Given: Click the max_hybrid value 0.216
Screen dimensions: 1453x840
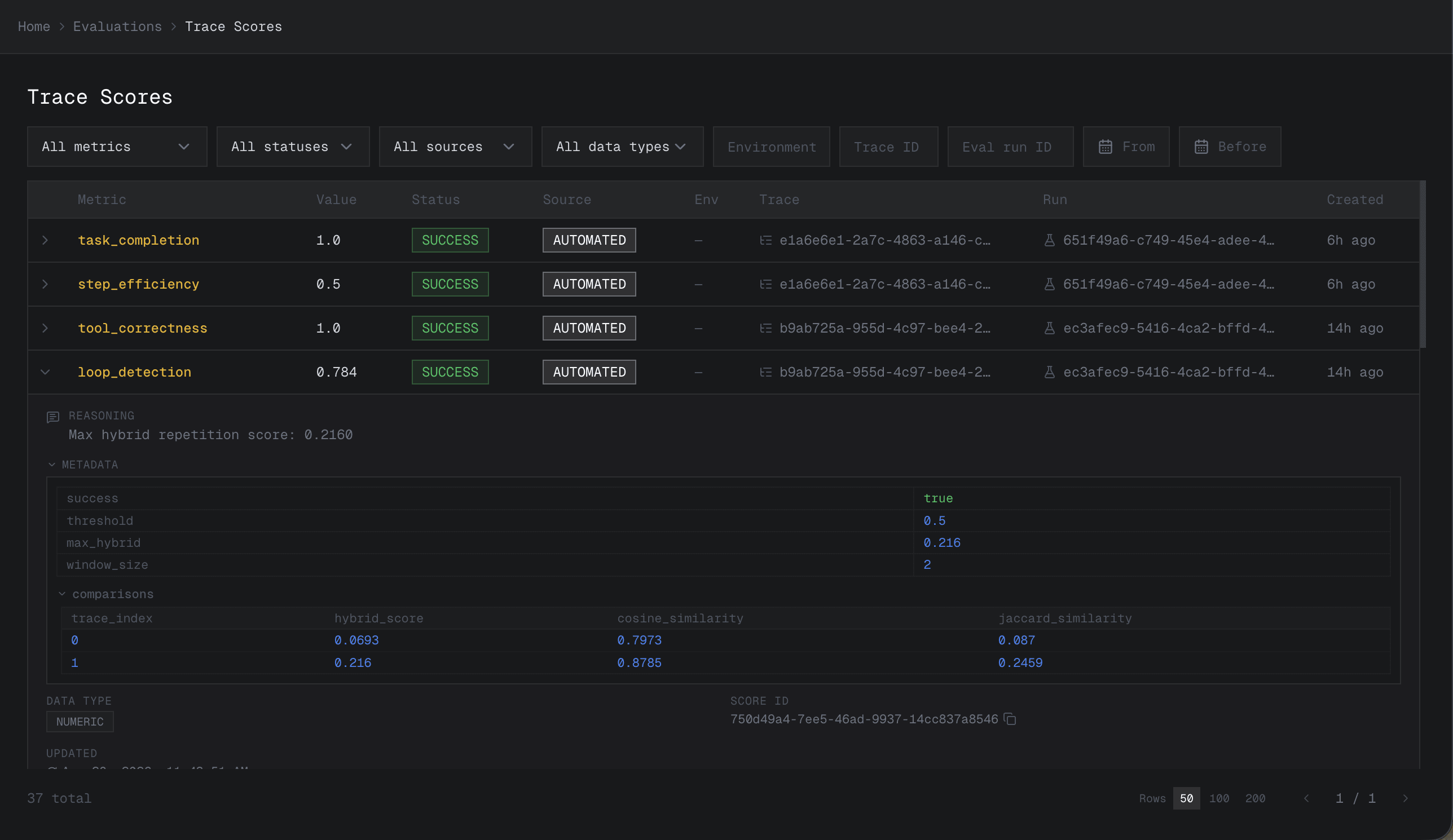Looking at the screenshot, I should [x=941, y=543].
